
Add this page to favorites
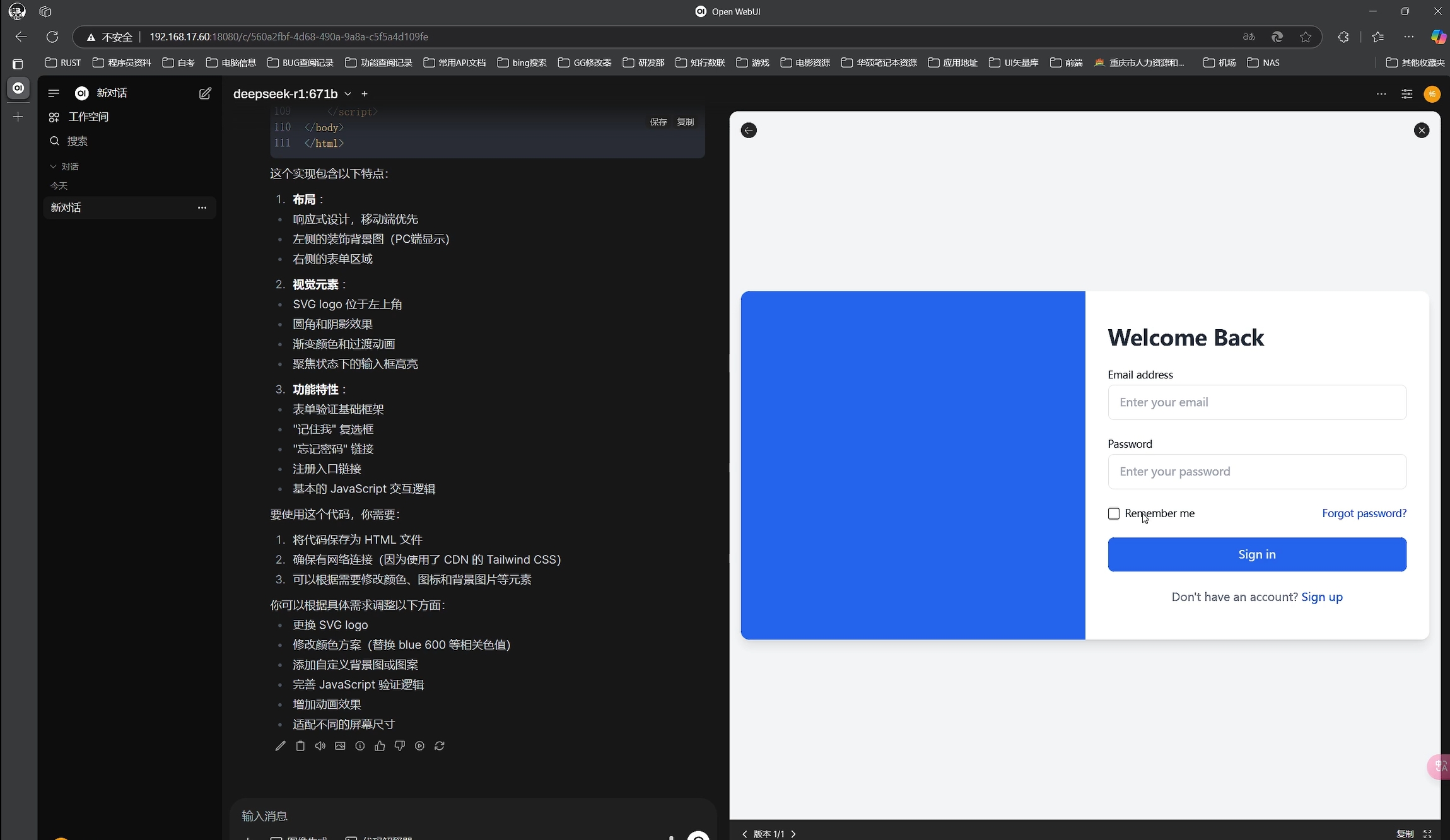point(1306,37)
